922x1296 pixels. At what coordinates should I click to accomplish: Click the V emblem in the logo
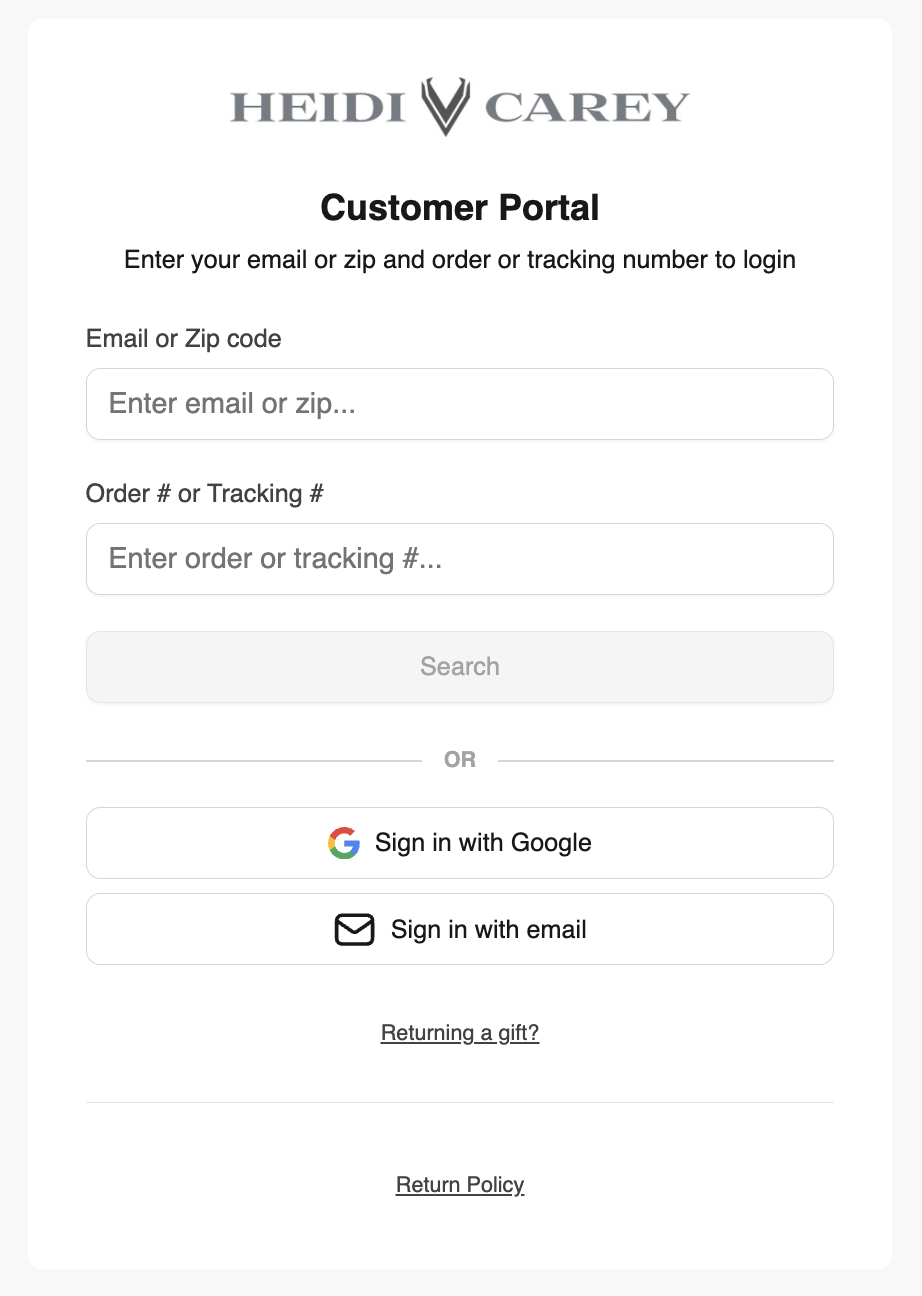pyautogui.click(x=445, y=106)
